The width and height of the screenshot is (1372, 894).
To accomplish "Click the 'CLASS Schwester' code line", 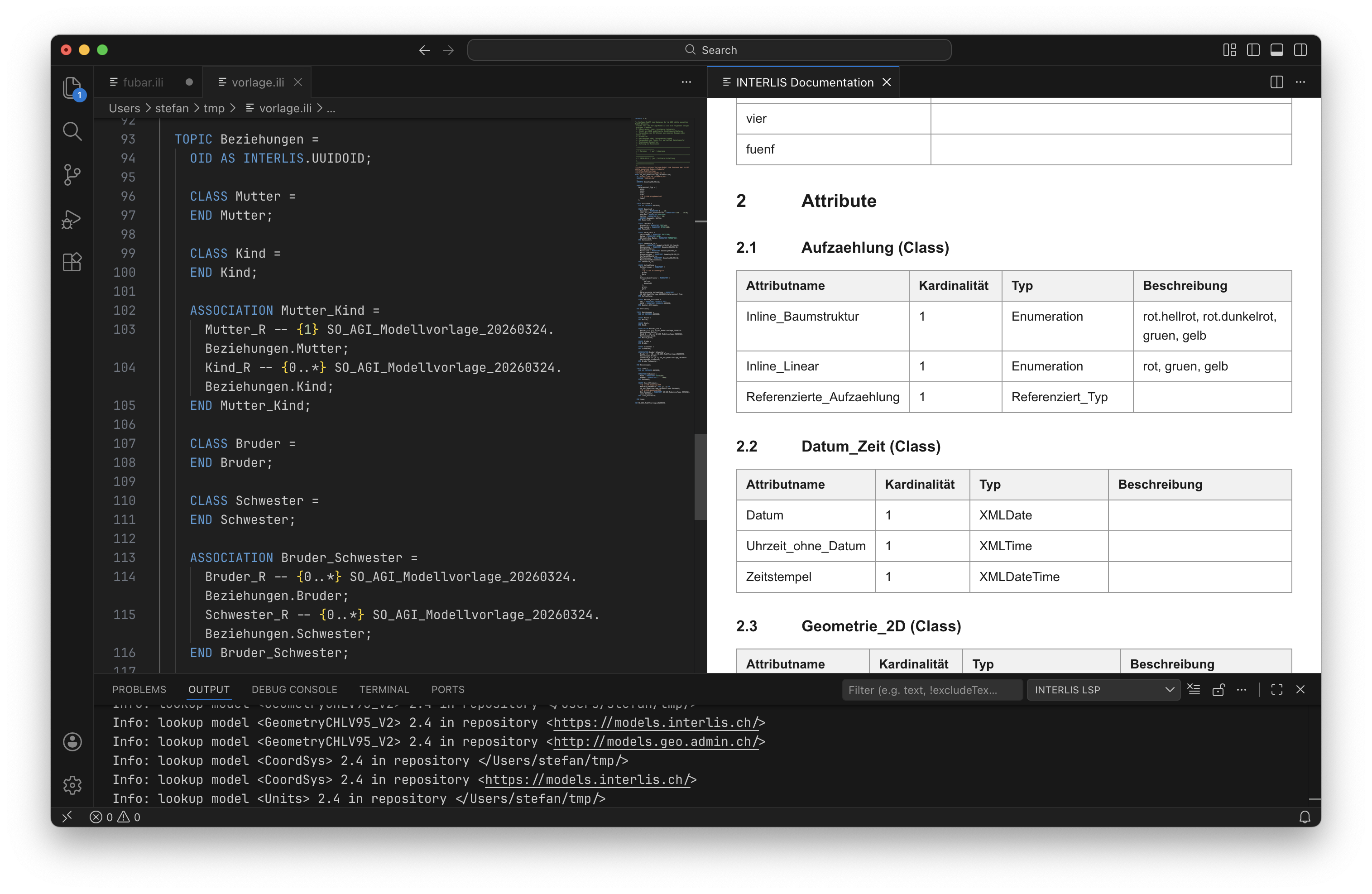I will point(254,501).
